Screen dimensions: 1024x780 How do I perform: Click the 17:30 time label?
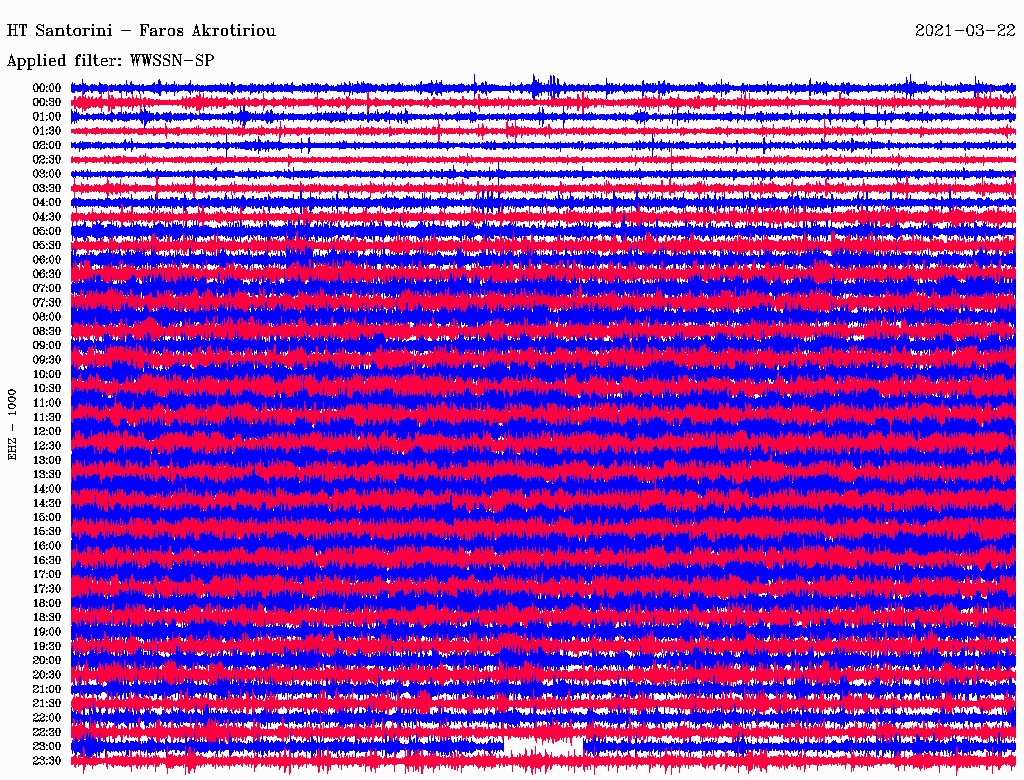47,589
